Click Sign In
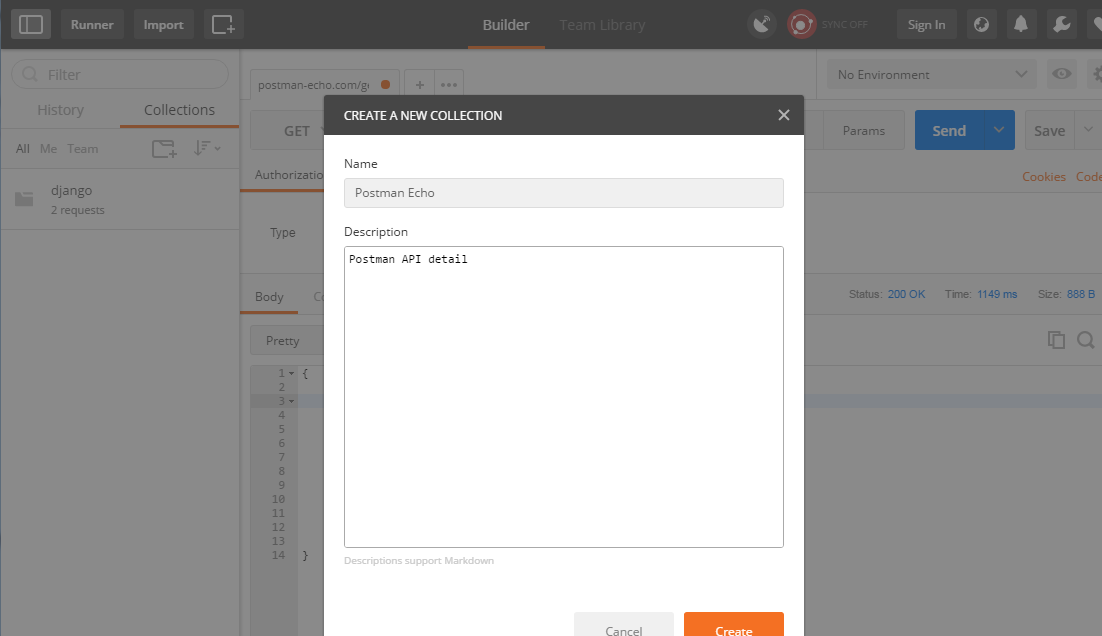The width and height of the screenshot is (1102, 636). coord(926,25)
